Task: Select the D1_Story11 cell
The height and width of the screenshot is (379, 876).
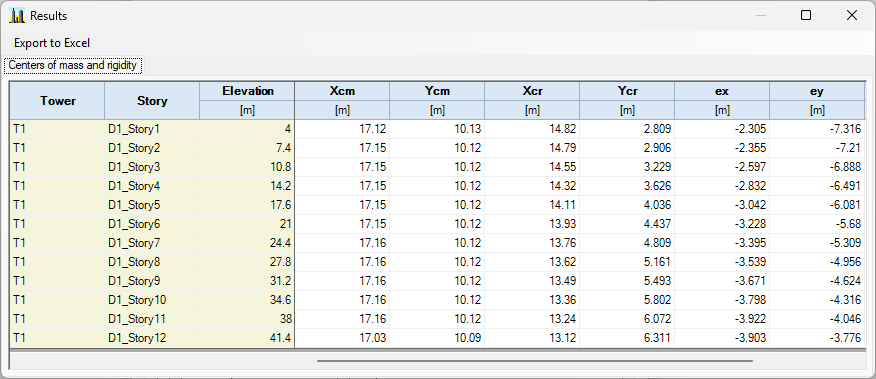Action: tap(152, 319)
